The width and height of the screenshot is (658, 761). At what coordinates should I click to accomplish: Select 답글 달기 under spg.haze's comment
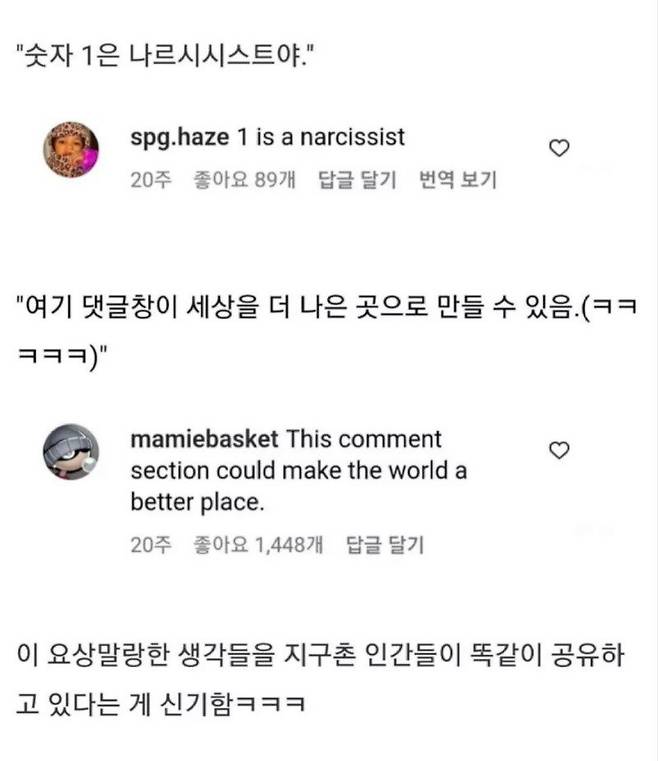tap(357, 180)
